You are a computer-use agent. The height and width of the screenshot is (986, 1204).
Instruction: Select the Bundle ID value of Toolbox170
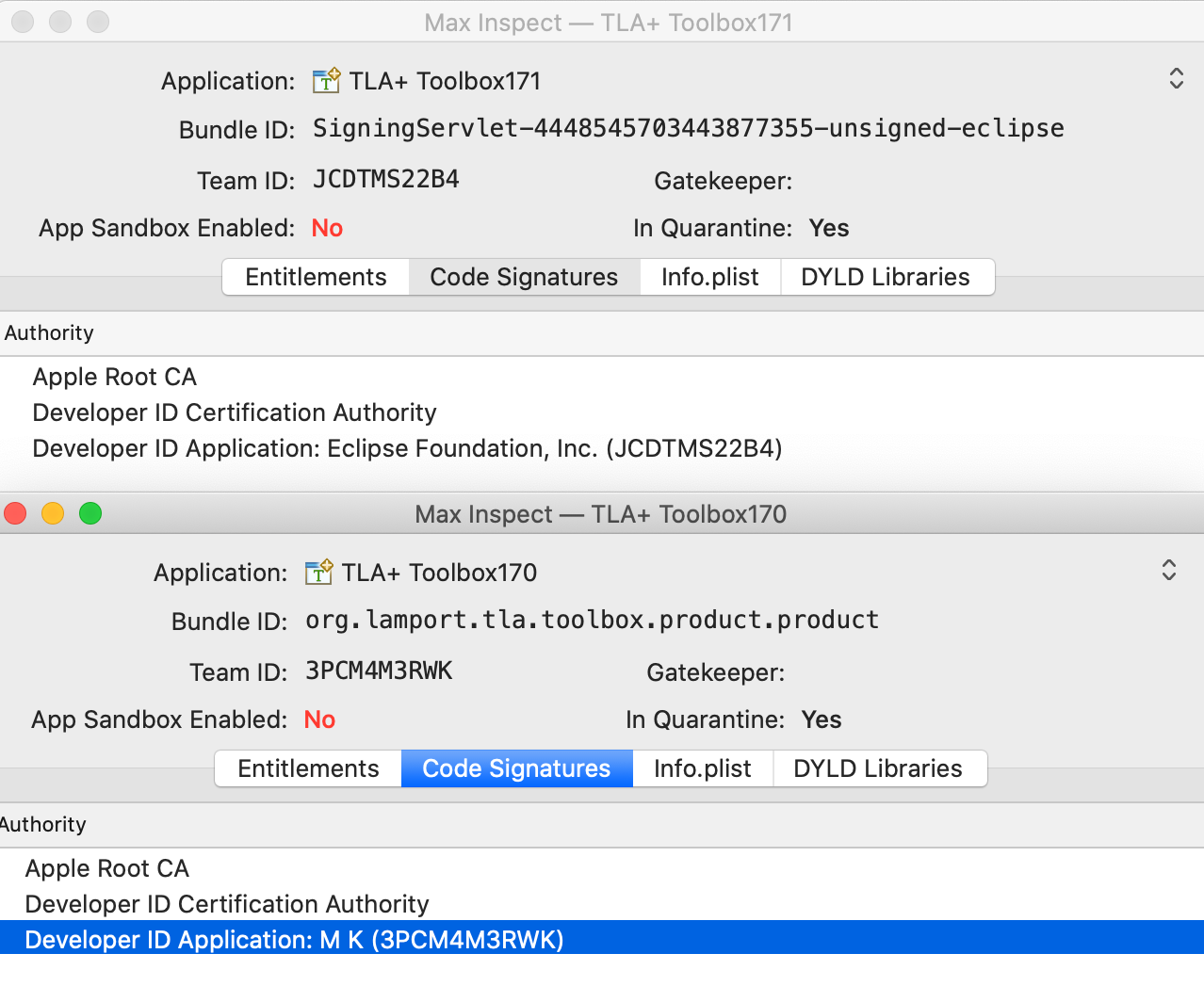coord(592,620)
